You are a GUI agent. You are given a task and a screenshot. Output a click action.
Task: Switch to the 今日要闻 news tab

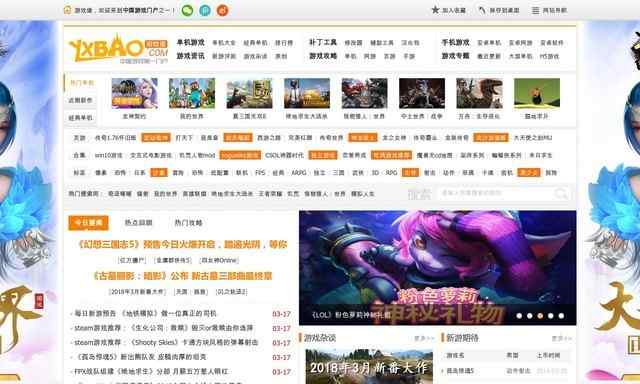(89, 223)
